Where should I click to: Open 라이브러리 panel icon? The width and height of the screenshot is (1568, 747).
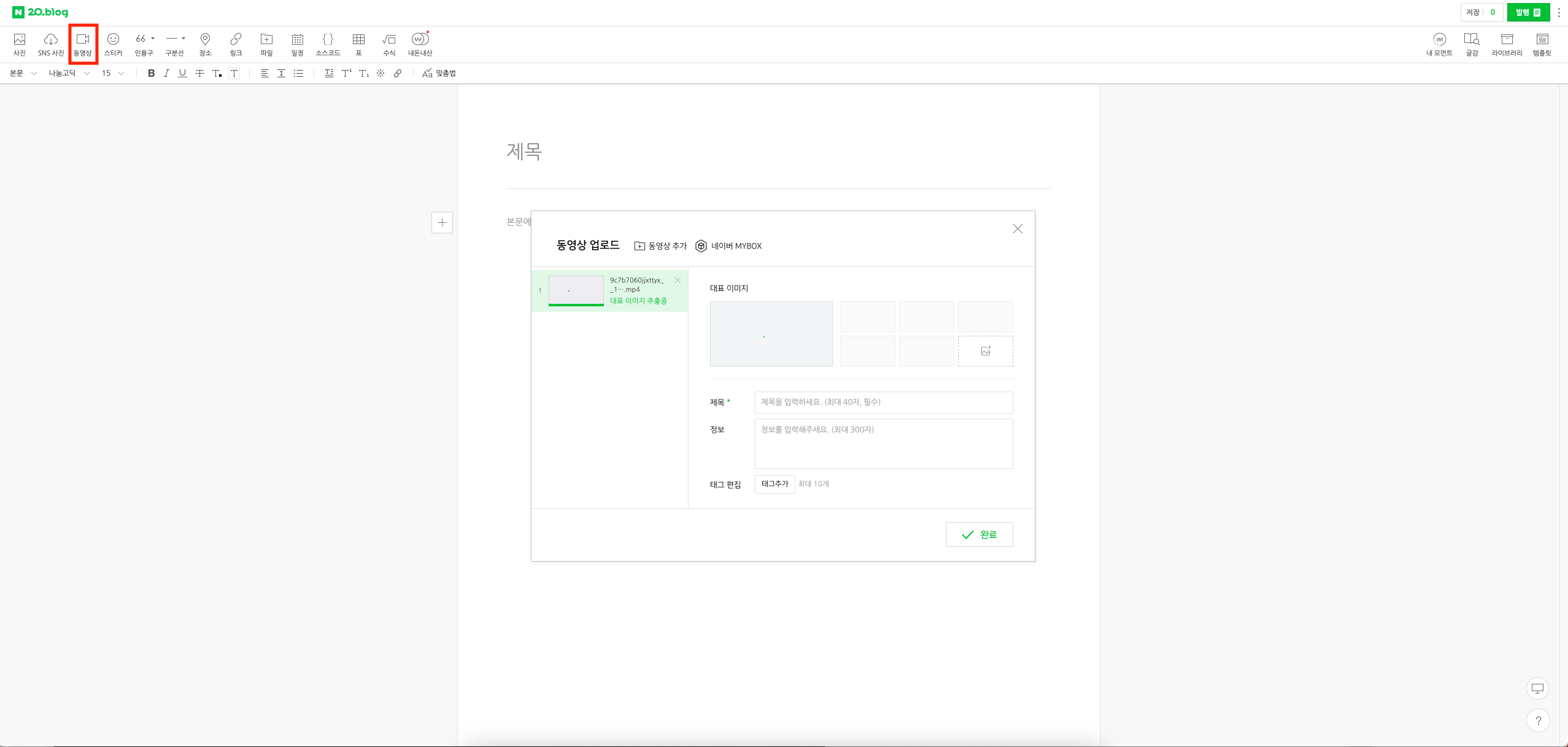click(1507, 44)
